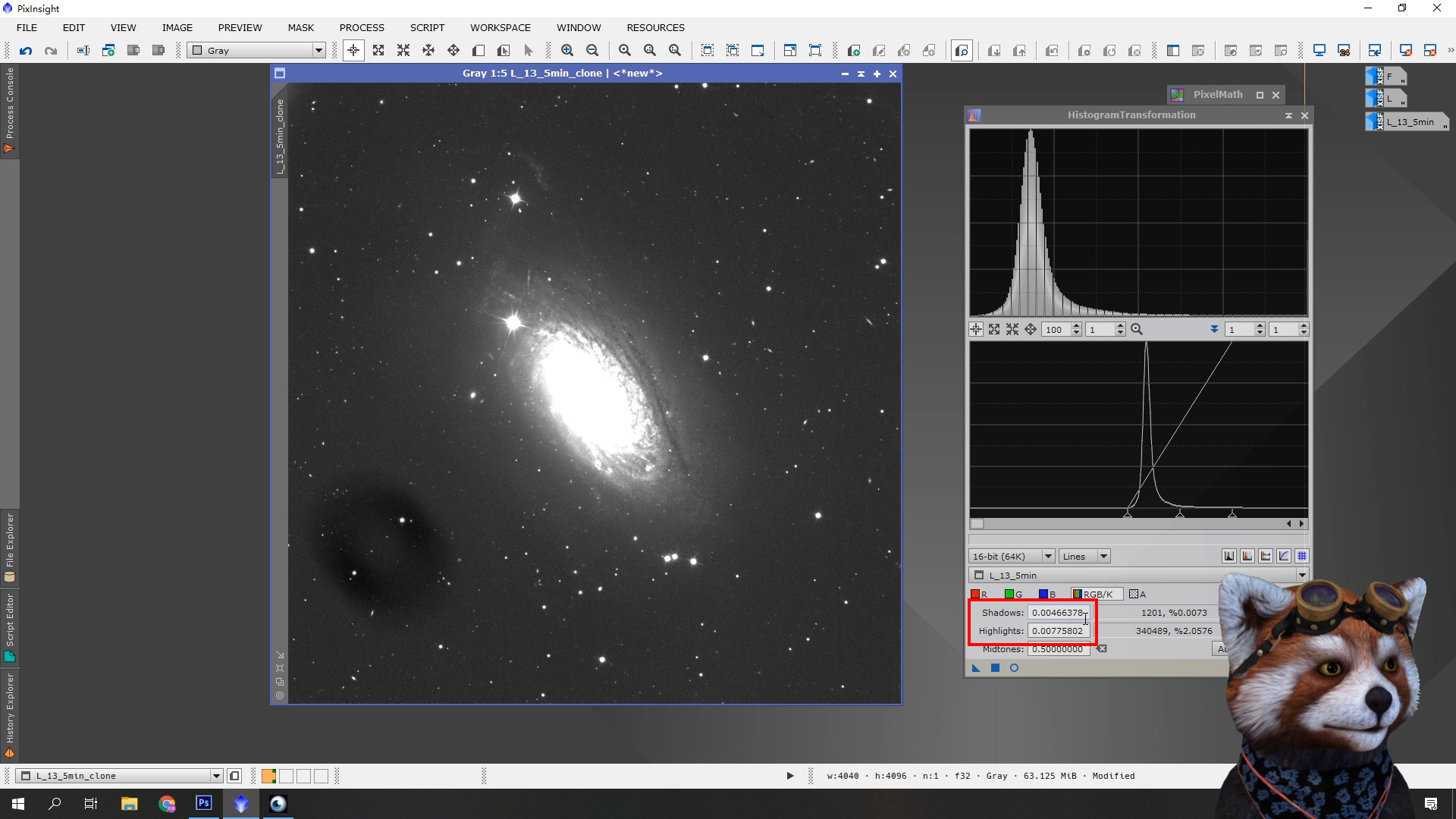This screenshot has width=1456, height=819.
Task: Select the L_13_5min_clone view tab on image window
Action: pyautogui.click(x=280, y=136)
